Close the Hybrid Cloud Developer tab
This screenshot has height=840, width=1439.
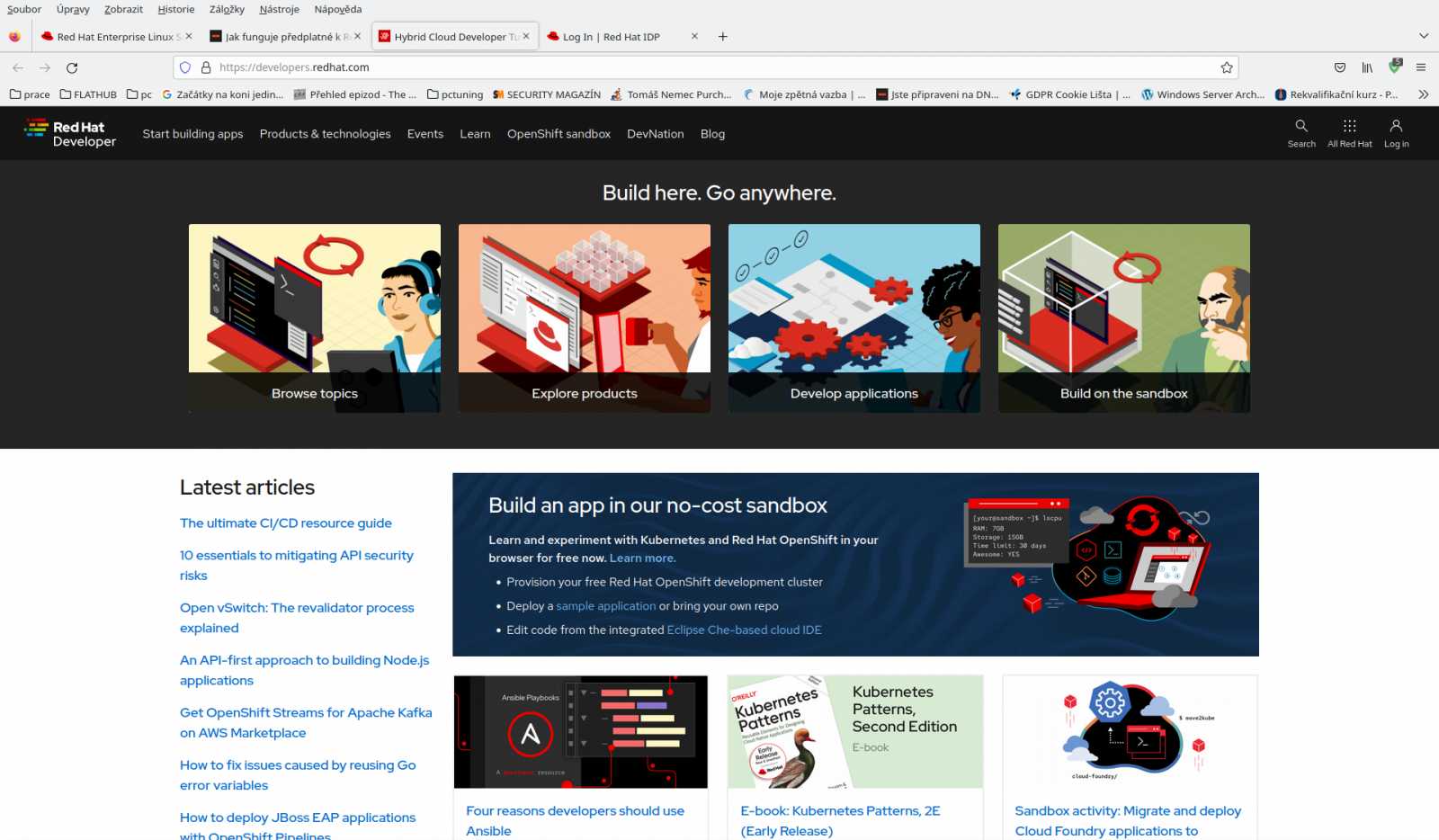tap(526, 36)
